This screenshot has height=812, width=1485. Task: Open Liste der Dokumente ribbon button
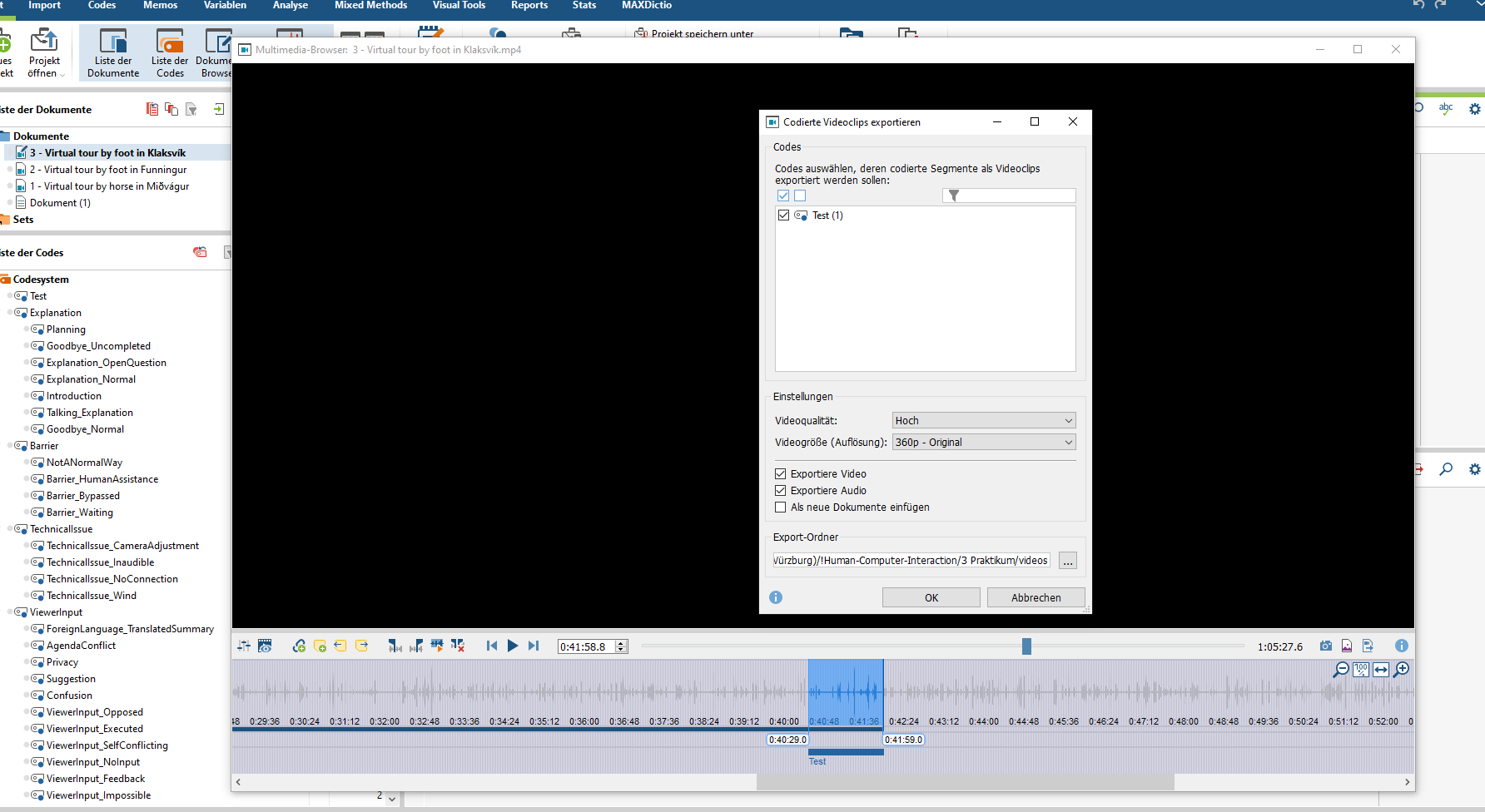113,52
